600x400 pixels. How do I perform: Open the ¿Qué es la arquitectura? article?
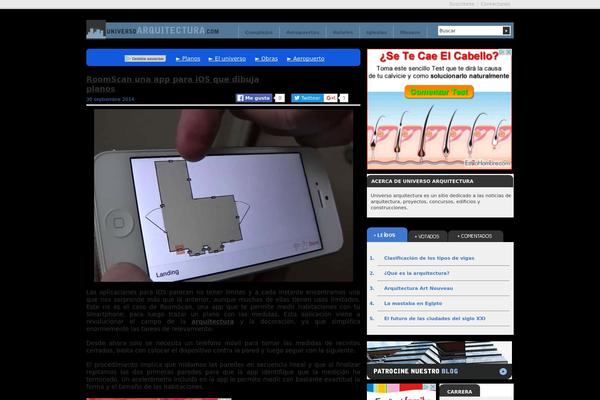[417, 273]
